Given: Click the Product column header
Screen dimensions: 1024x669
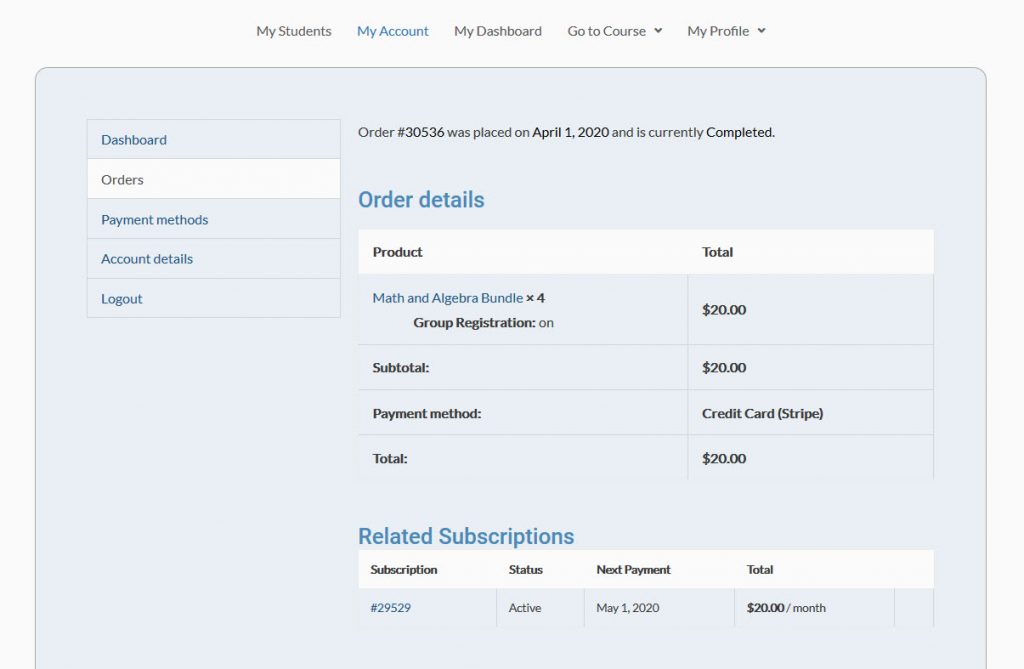Looking at the screenshot, I should tap(397, 252).
